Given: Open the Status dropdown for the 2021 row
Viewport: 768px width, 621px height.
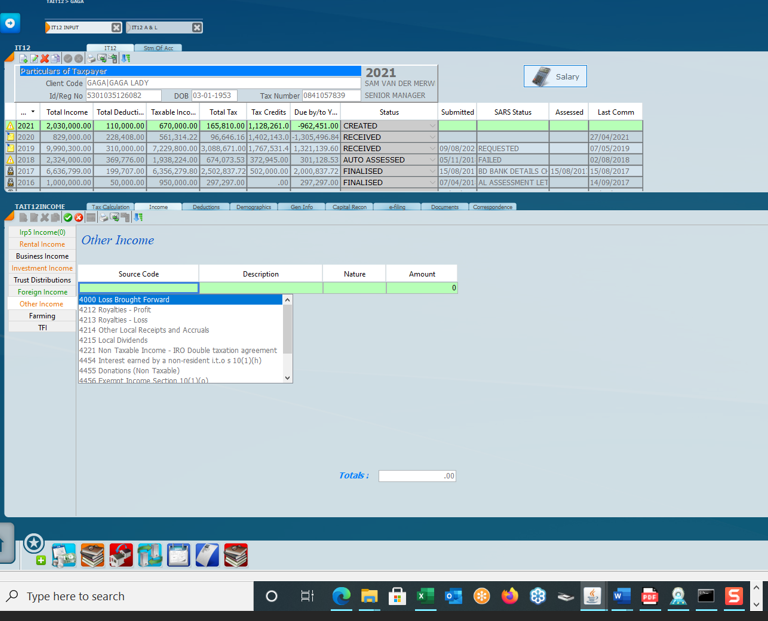Looking at the screenshot, I should (432, 126).
